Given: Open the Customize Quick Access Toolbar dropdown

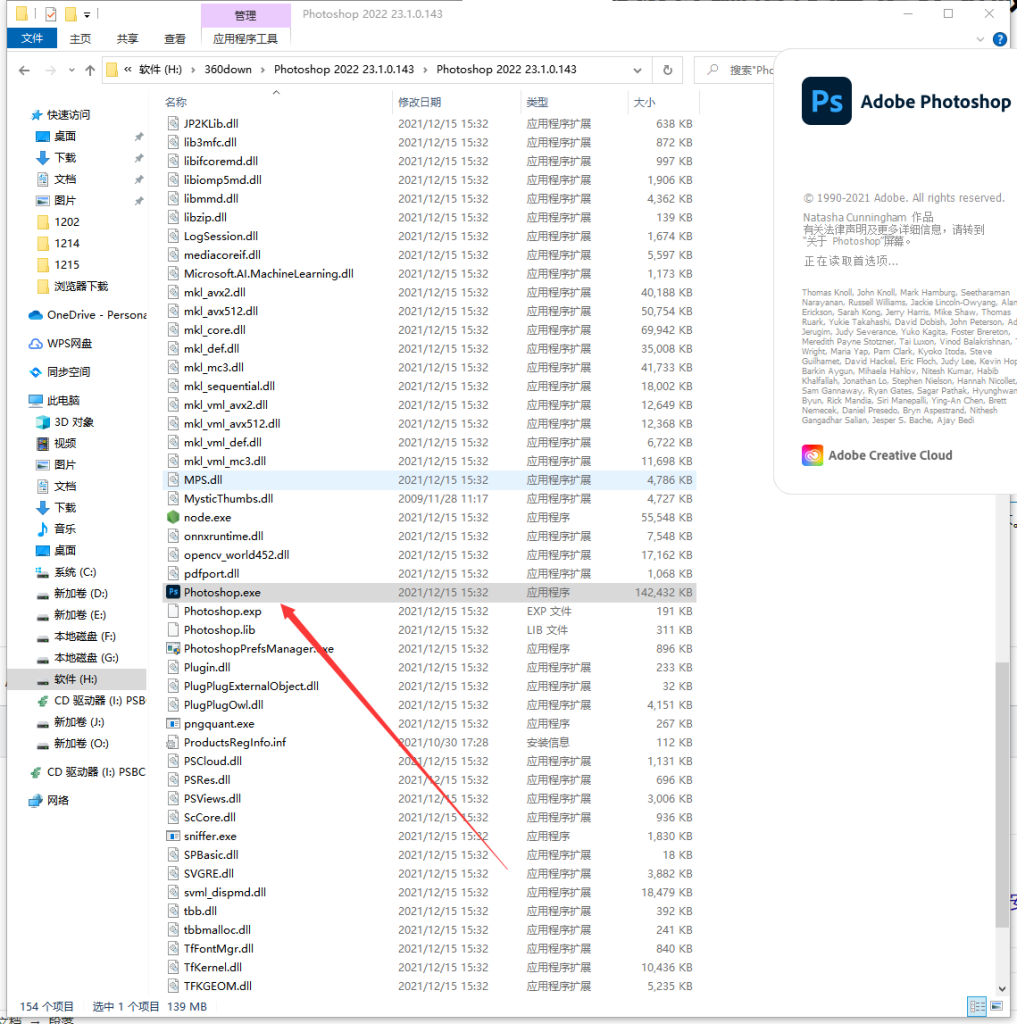Looking at the screenshot, I should click(87, 15).
